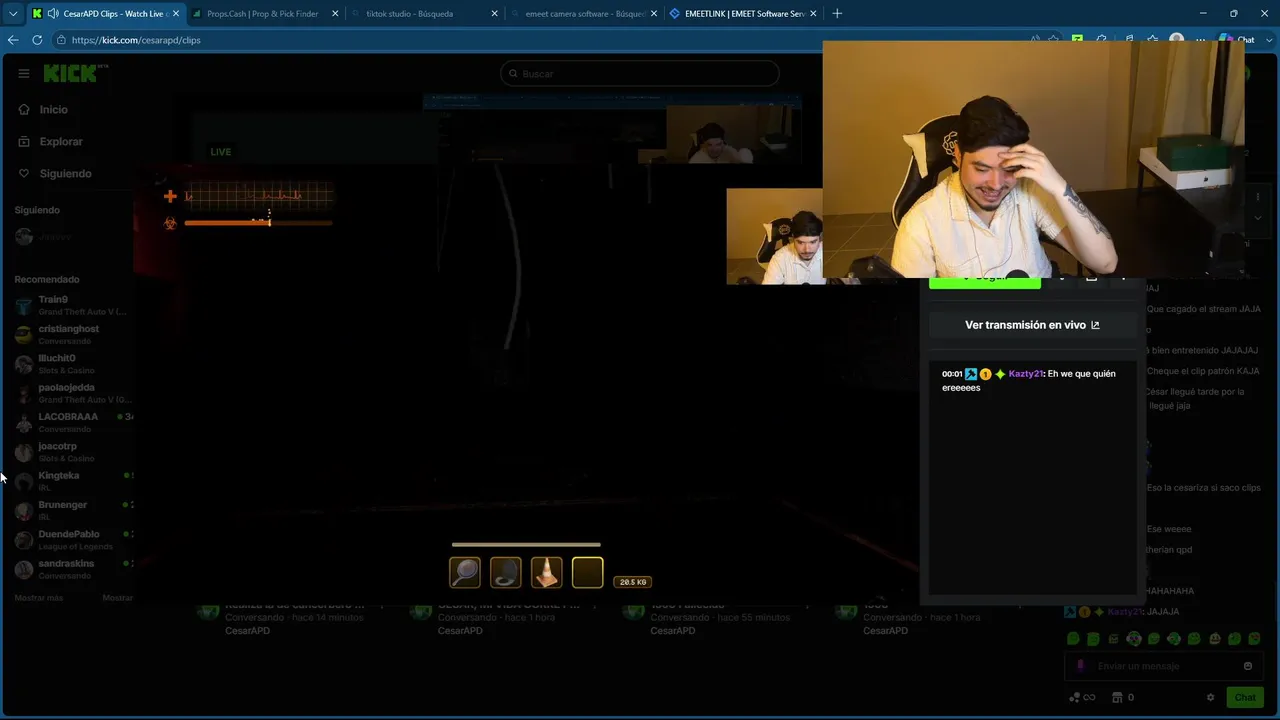
Task: Pick the last green emote in row
Action: pos(1255,639)
